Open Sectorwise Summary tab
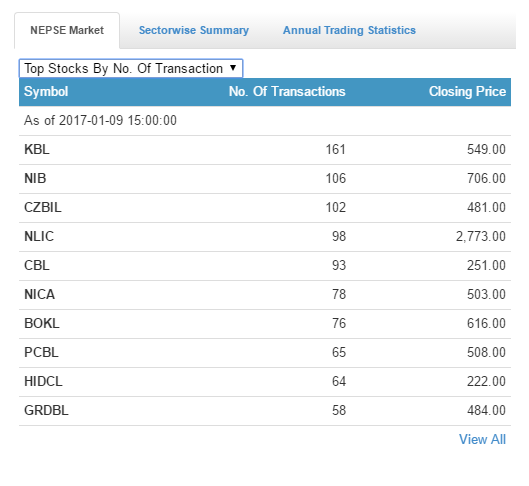 point(194,30)
